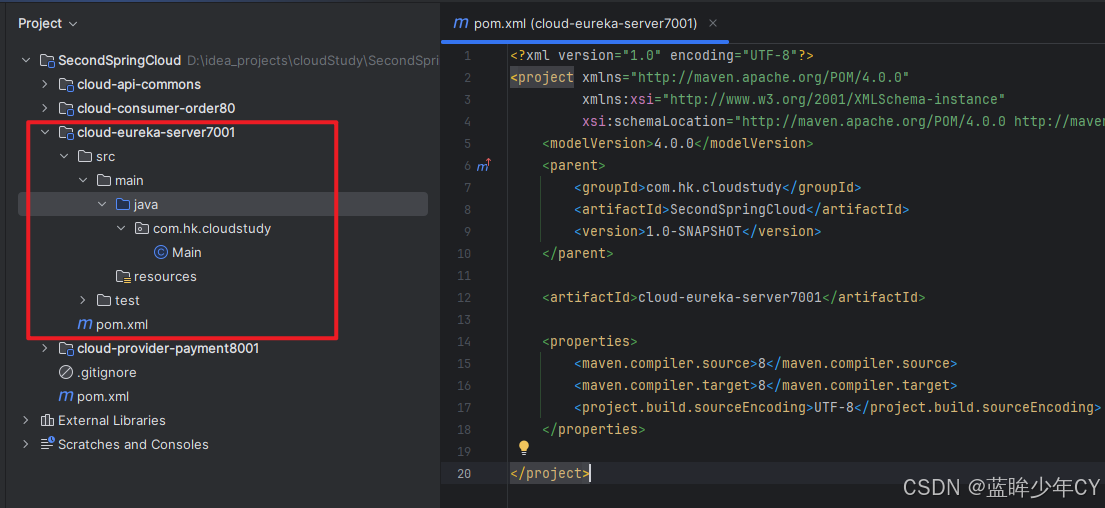Image resolution: width=1105 pixels, height=508 pixels.
Task: Select the .gitignore file
Action: (106, 372)
